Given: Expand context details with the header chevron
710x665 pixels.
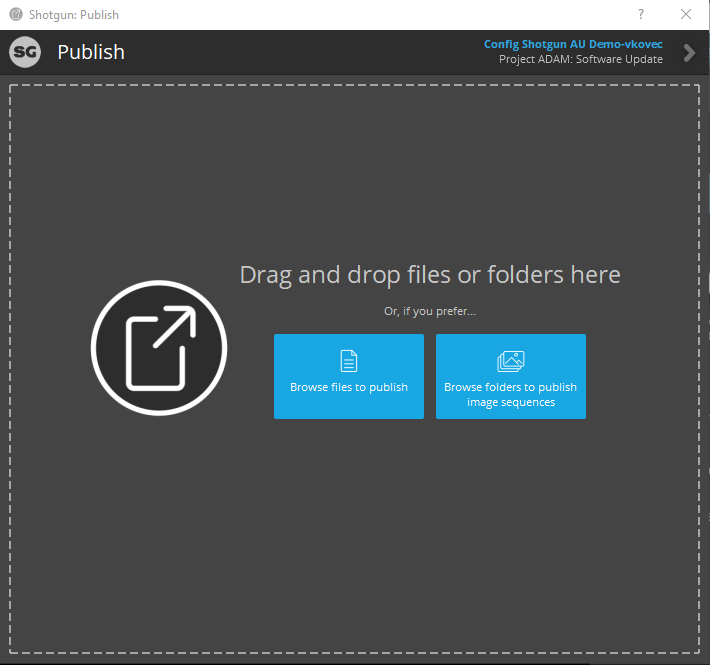Looking at the screenshot, I should coord(689,53).
